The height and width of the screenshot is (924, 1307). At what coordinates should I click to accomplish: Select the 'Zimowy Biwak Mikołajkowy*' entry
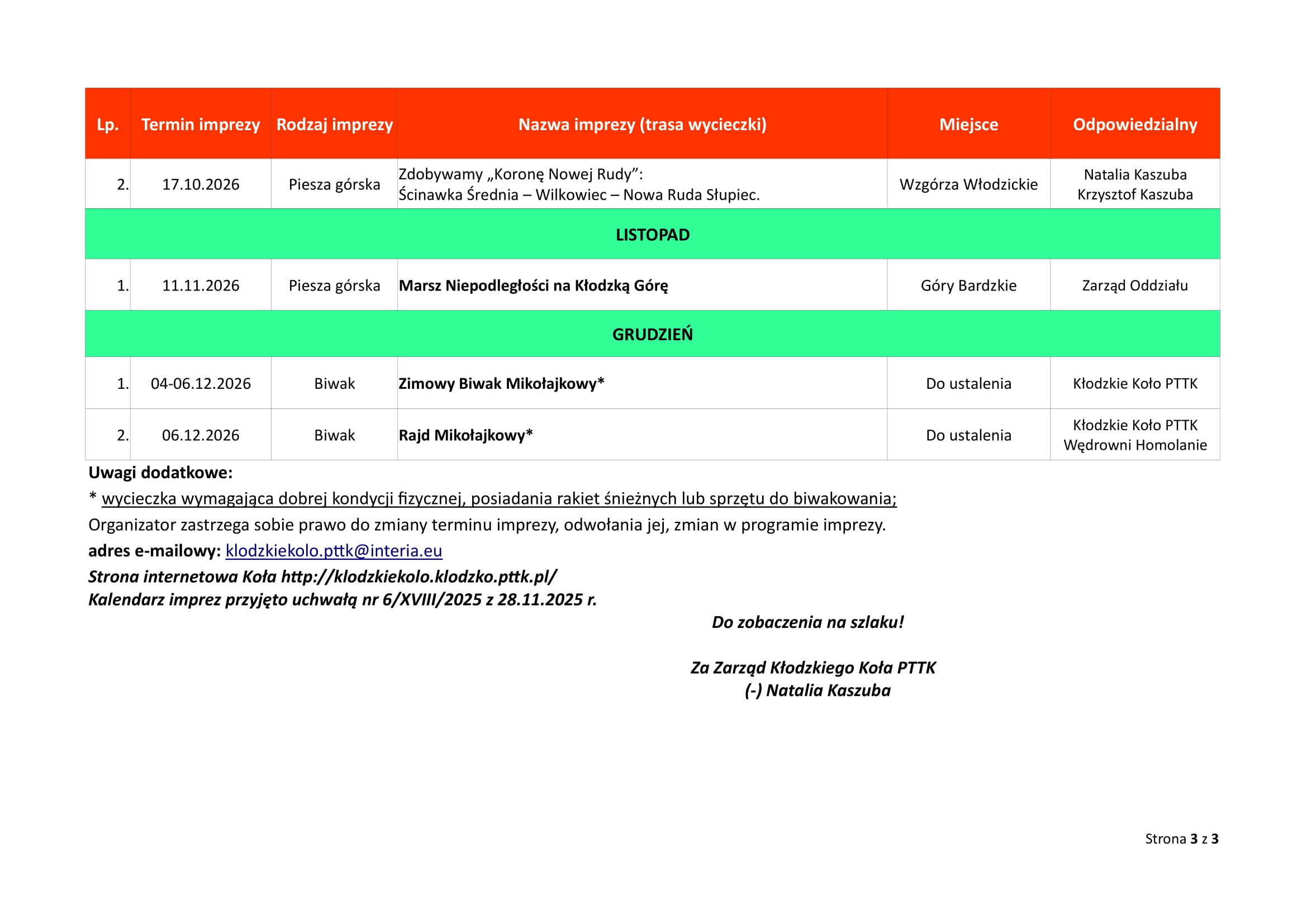click(x=501, y=383)
